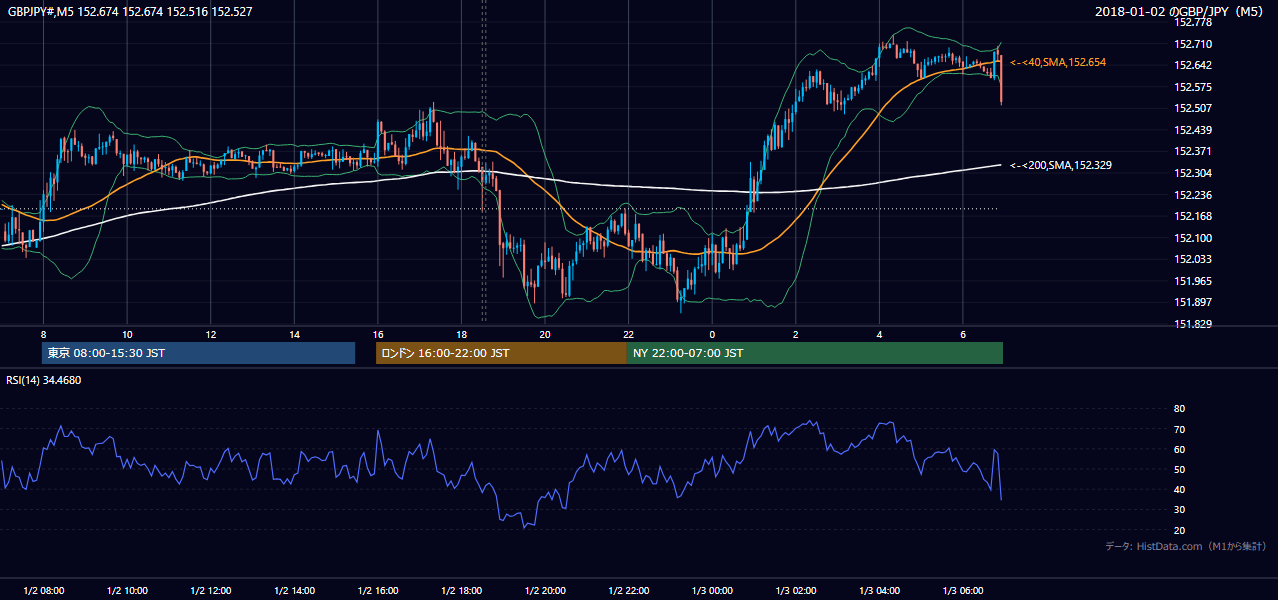Click the RSI scale value 60

tap(1179, 449)
